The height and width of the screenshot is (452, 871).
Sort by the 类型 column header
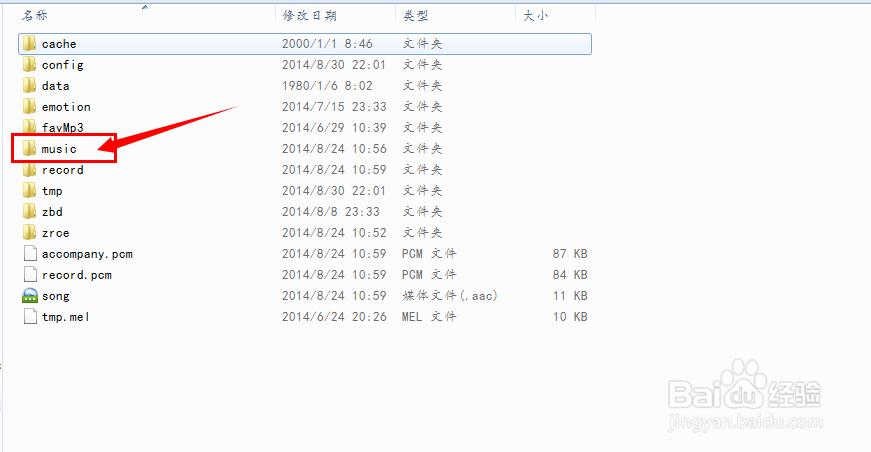(416, 16)
